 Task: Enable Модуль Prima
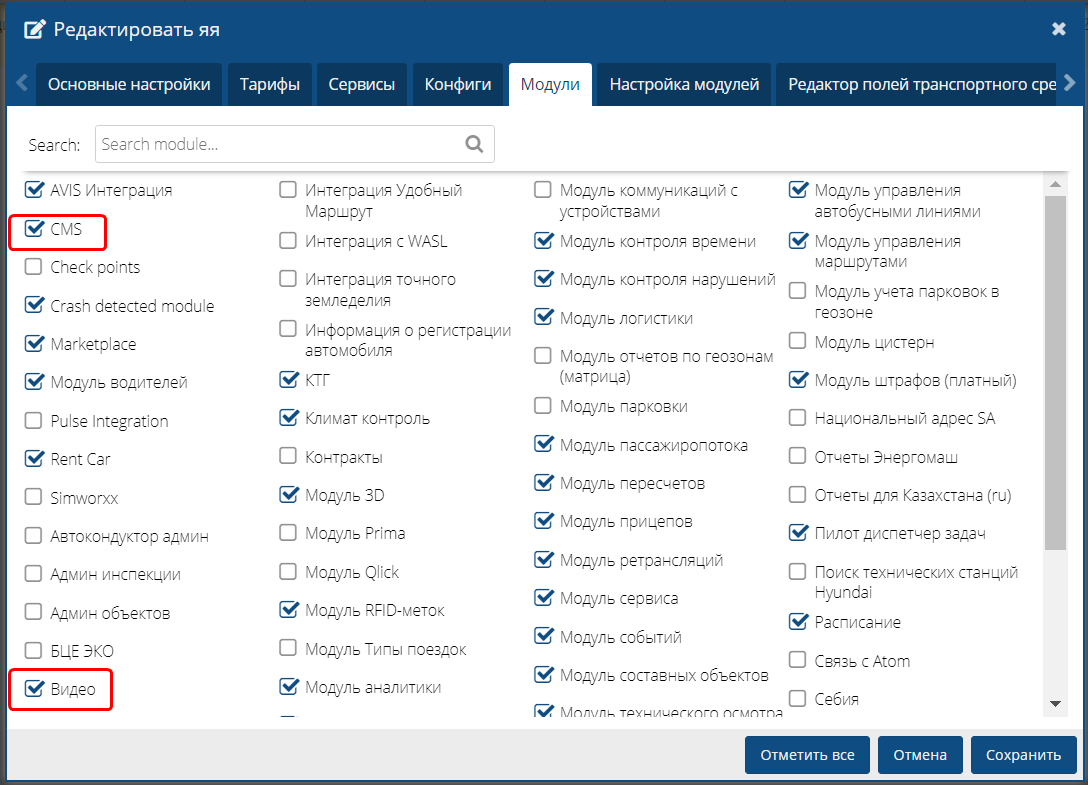(288, 533)
